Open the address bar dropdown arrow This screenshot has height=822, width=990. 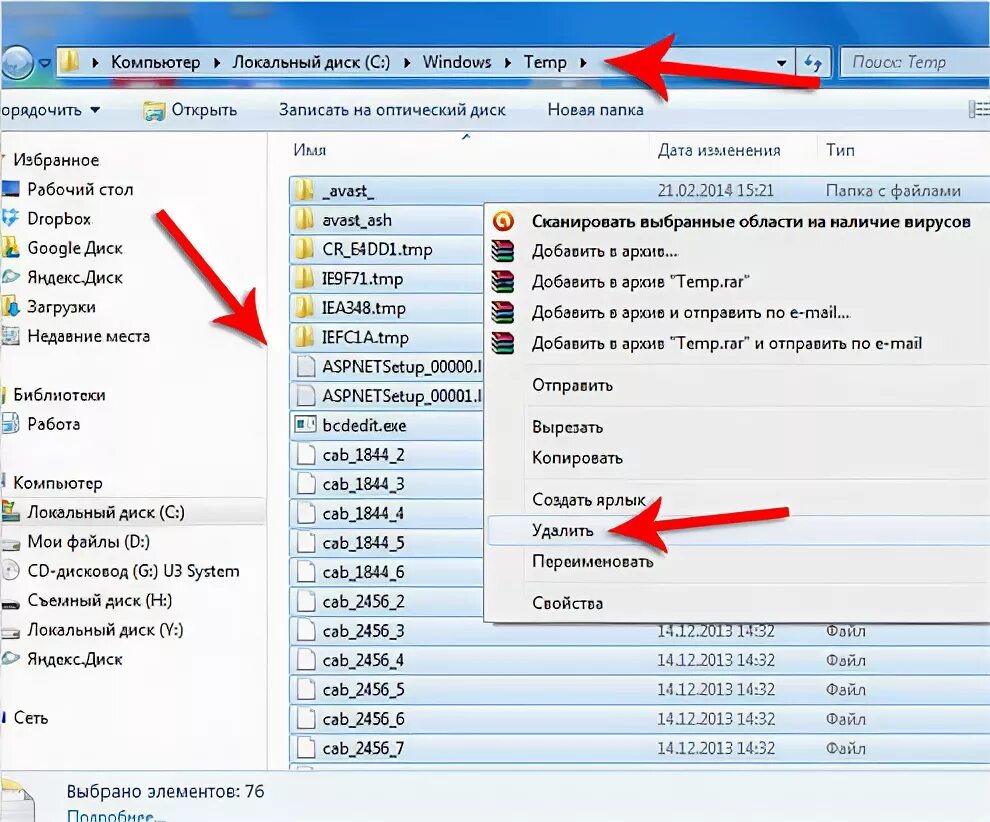pyautogui.click(x=781, y=62)
